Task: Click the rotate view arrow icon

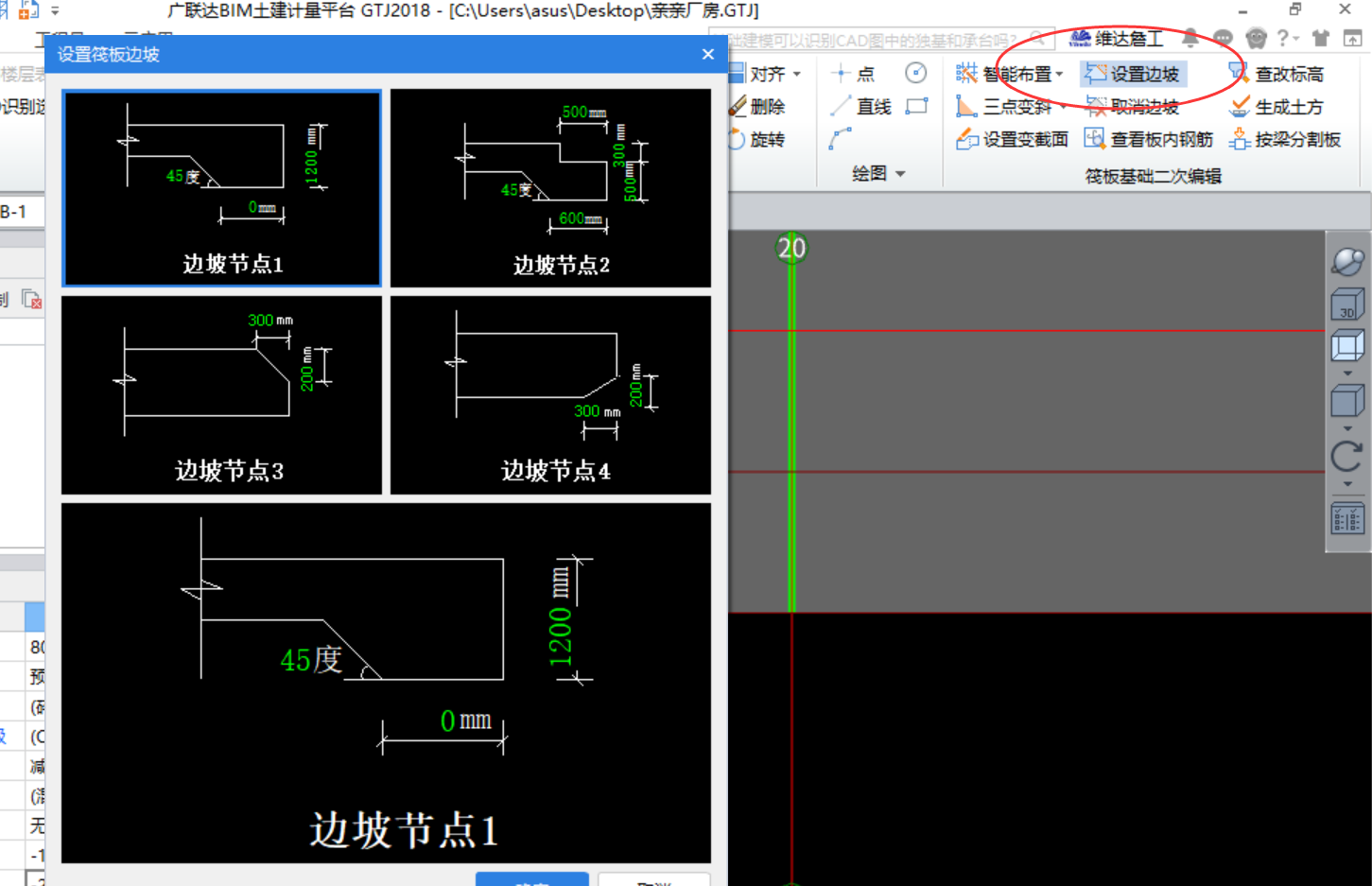Action: click(1347, 457)
